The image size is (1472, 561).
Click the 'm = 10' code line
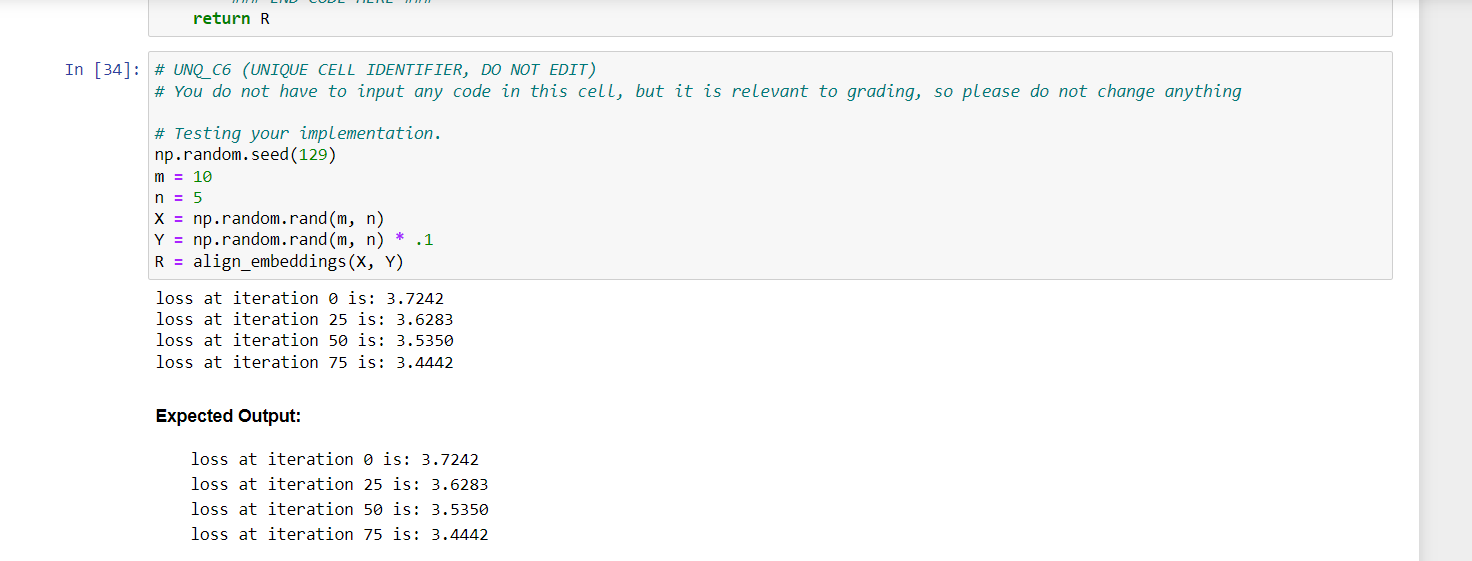(184, 176)
